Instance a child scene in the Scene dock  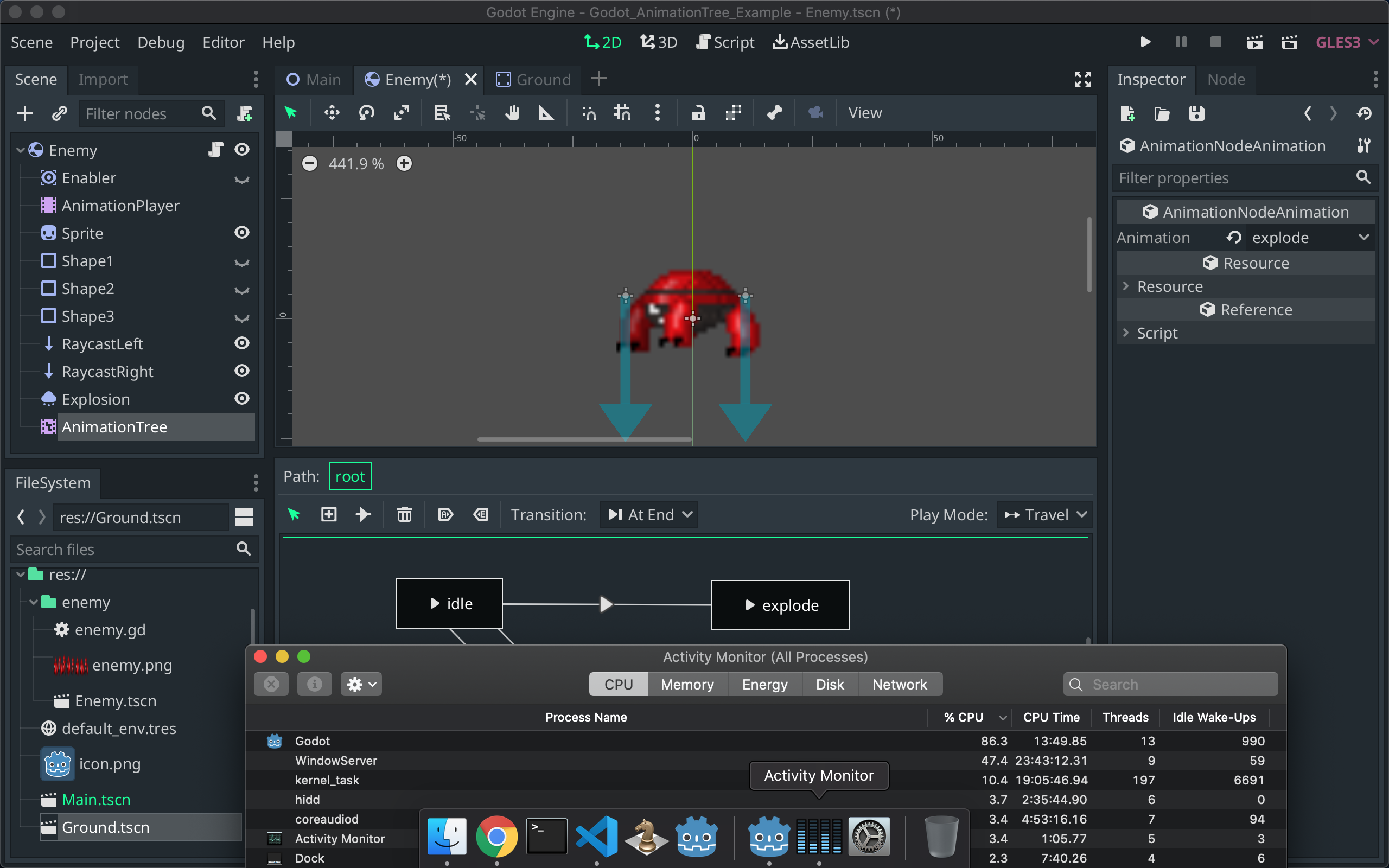59,113
